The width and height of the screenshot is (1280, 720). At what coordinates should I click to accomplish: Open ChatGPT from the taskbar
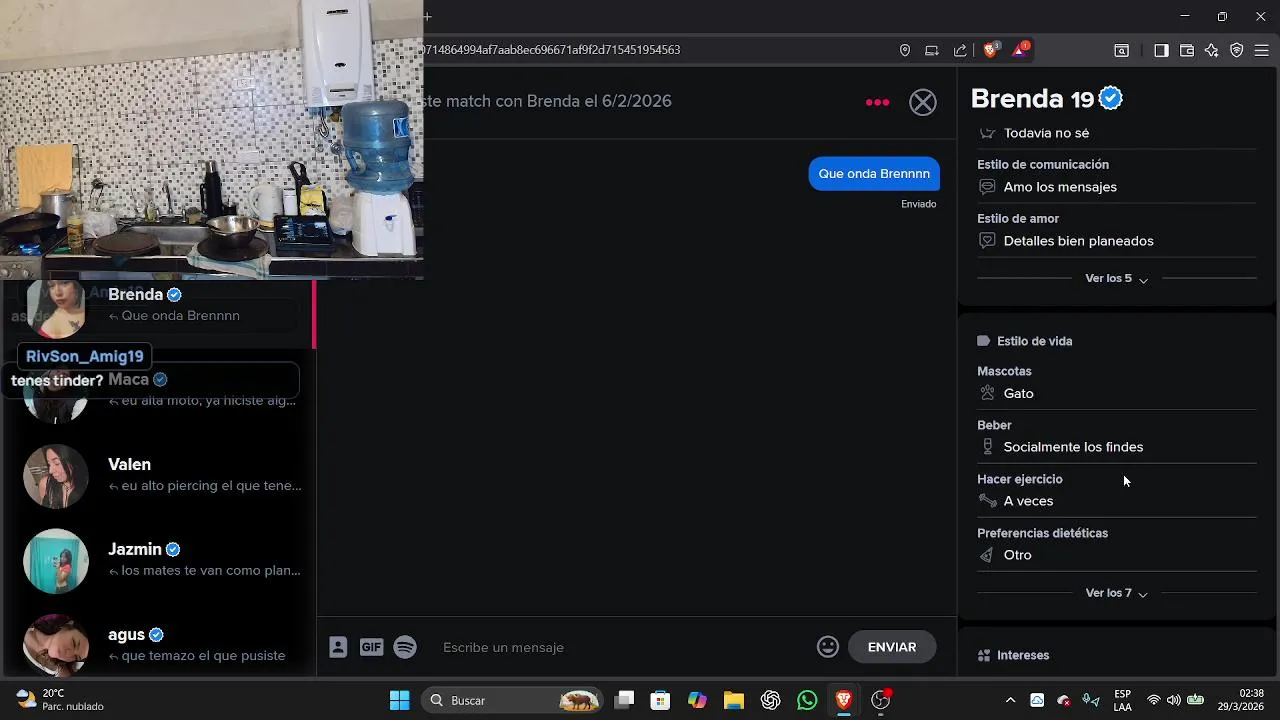[x=770, y=700]
